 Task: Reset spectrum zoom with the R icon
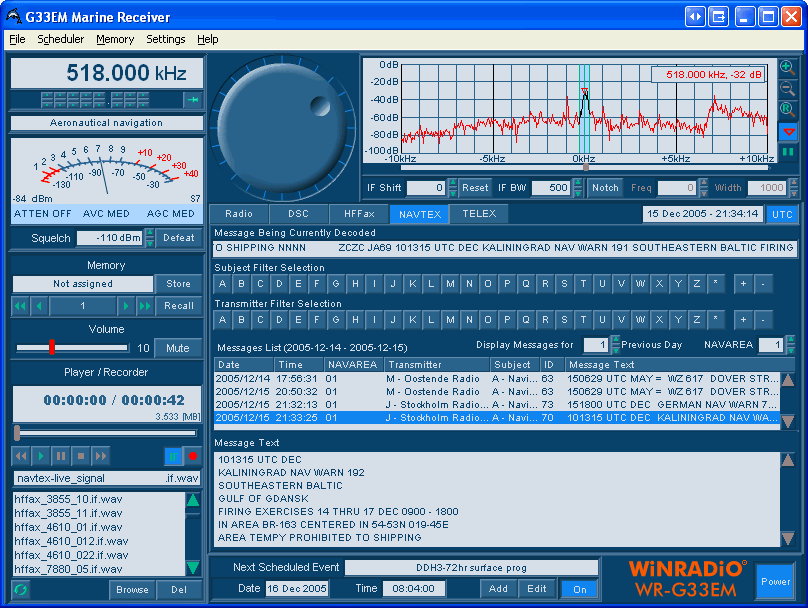[788, 108]
